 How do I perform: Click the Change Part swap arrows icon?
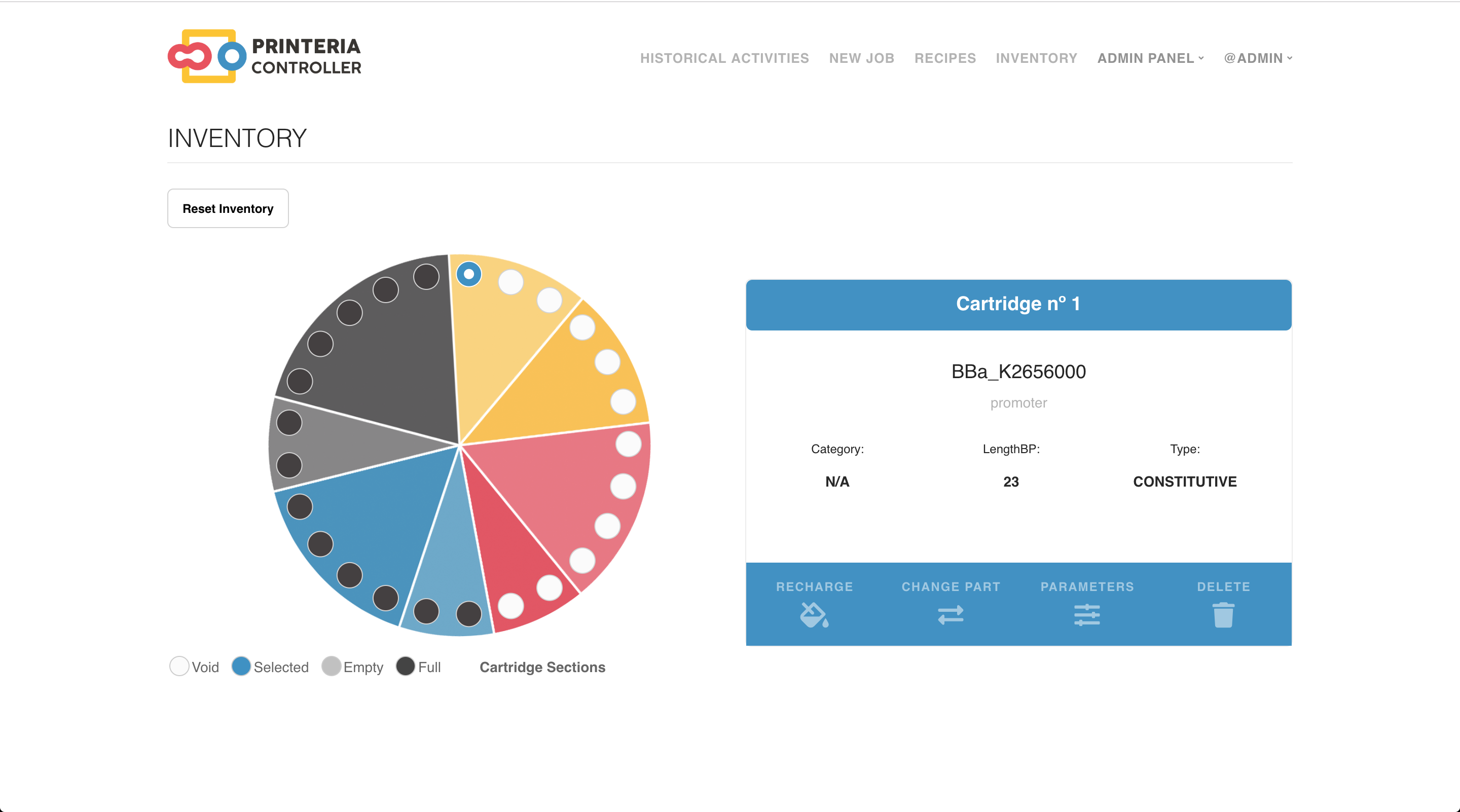pyautogui.click(x=951, y=614)
